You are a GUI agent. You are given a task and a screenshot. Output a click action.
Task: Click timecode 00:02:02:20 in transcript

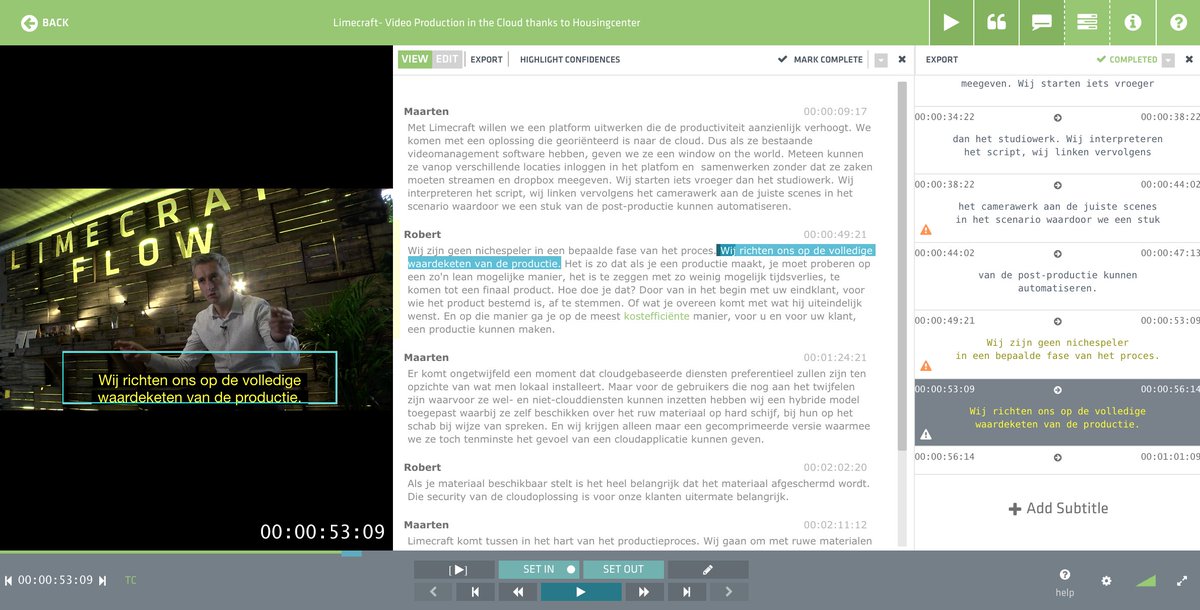coord(835,467)
